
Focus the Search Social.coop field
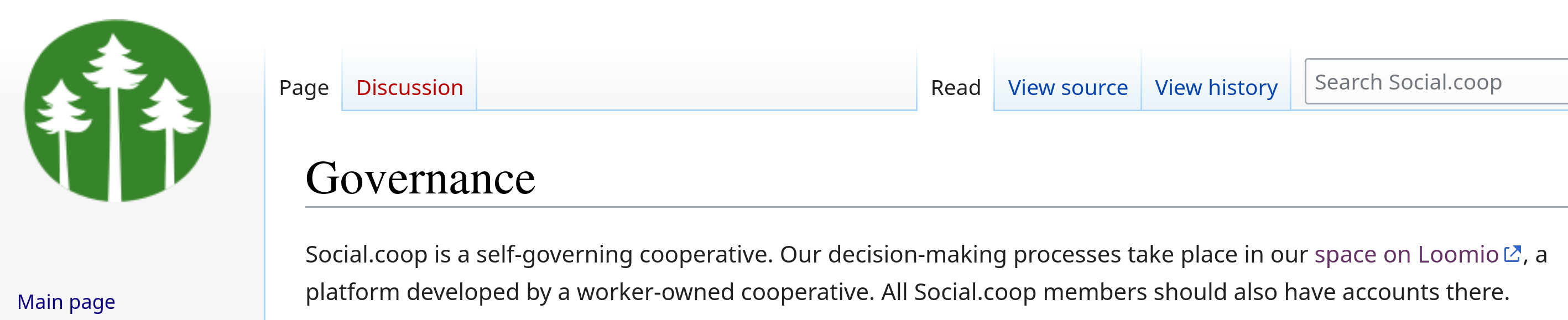click(x=1430, y=82)
